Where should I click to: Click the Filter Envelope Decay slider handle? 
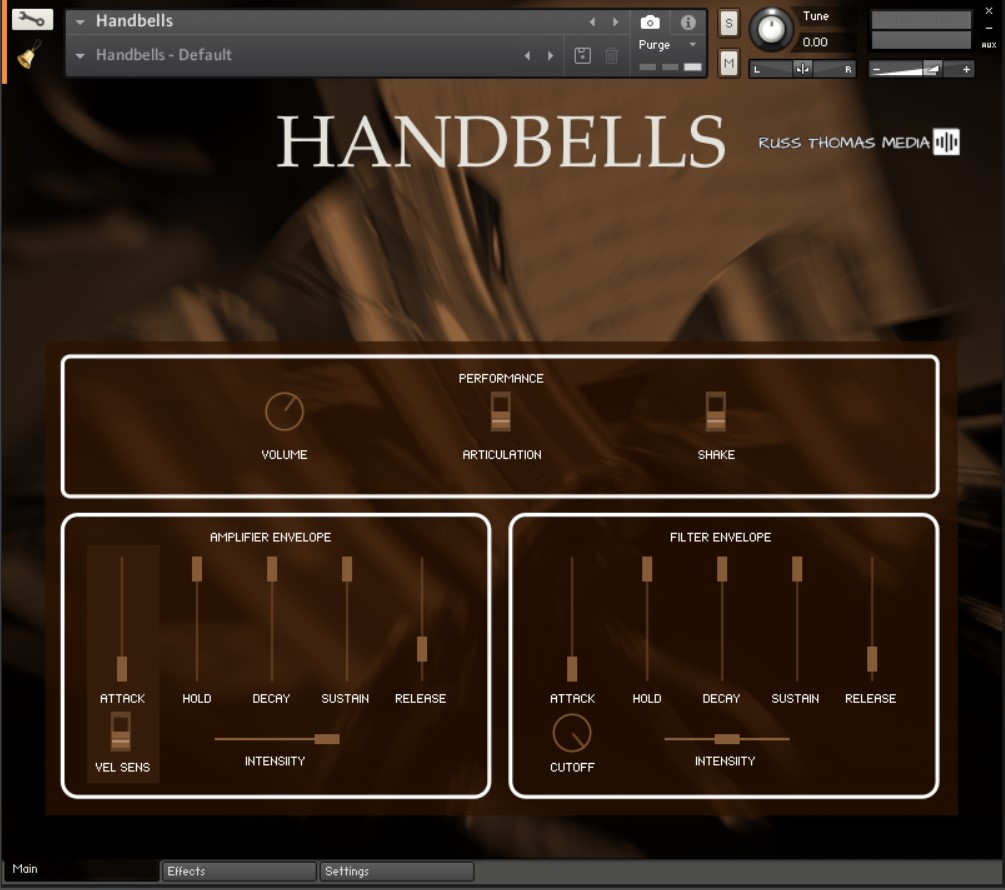[x=722, y=569]
